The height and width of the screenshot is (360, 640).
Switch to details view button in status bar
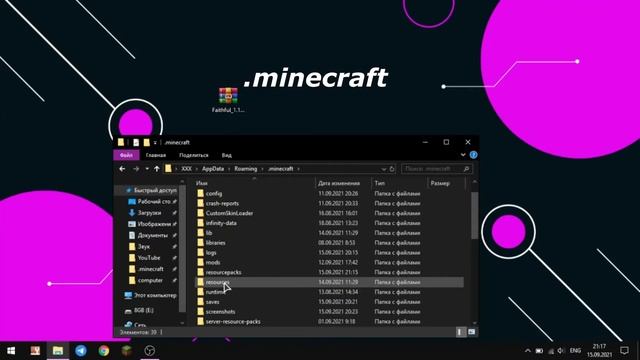click(x=460, y=332)
